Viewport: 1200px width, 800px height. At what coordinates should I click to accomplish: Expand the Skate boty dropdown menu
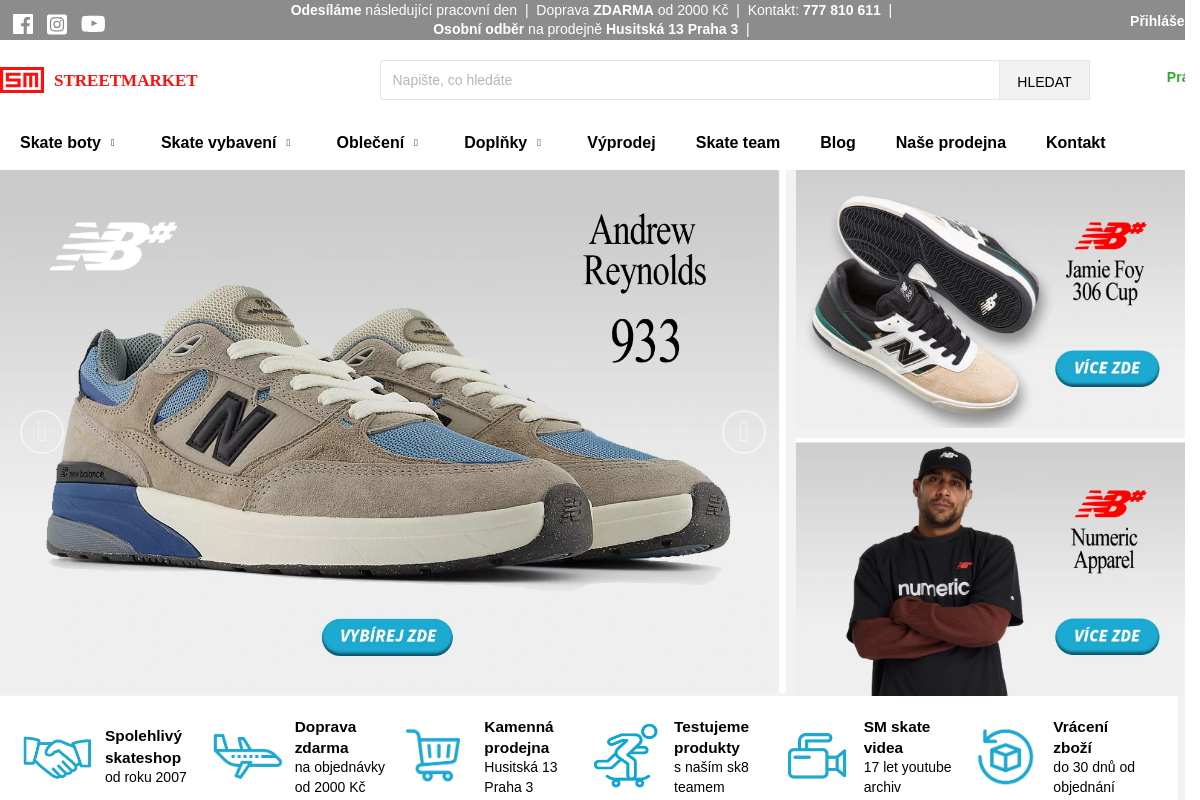click(x=68, y=142)
